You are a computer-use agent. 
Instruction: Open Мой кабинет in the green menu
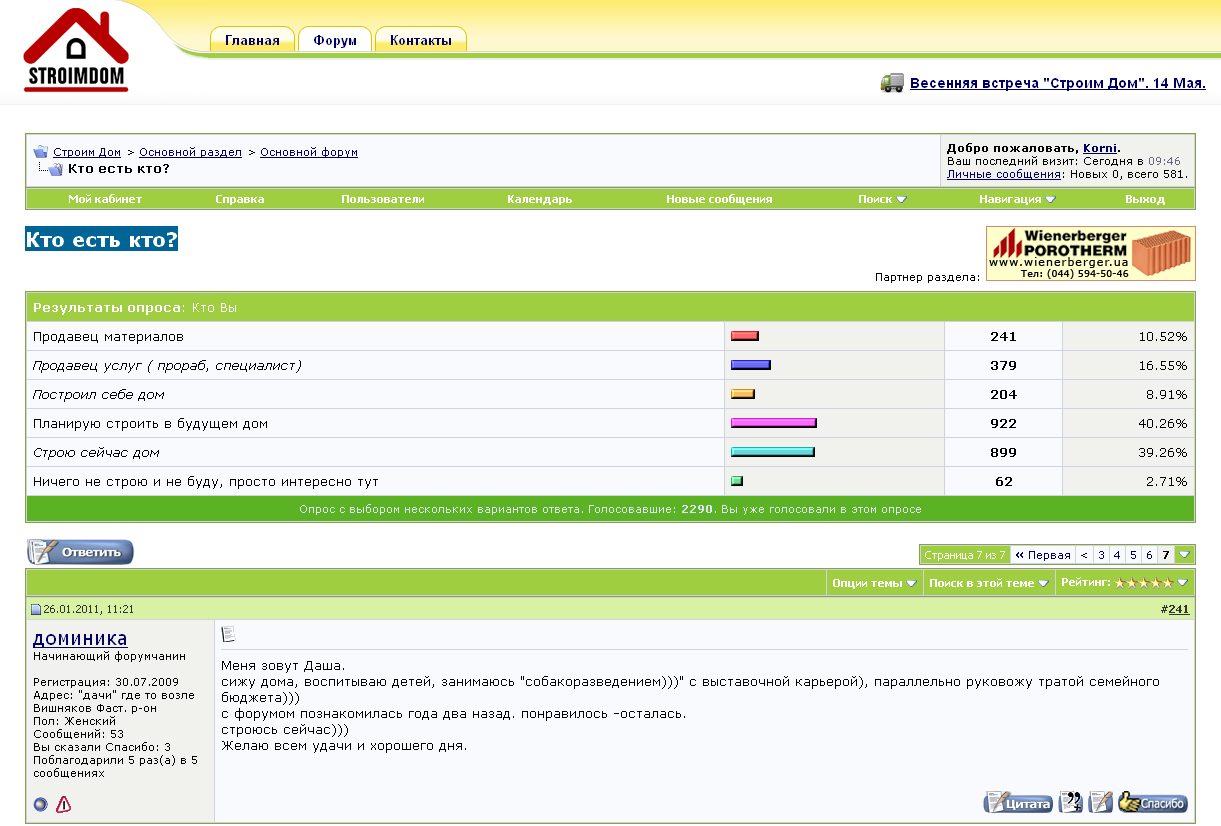[x=105, y=199]
